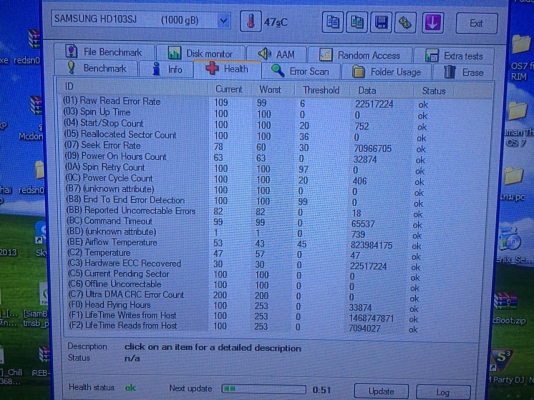This screenshot has height=400, width=534.
Task: Select the (09) Power On Hours Count row
Action: [x=244, y=157]
